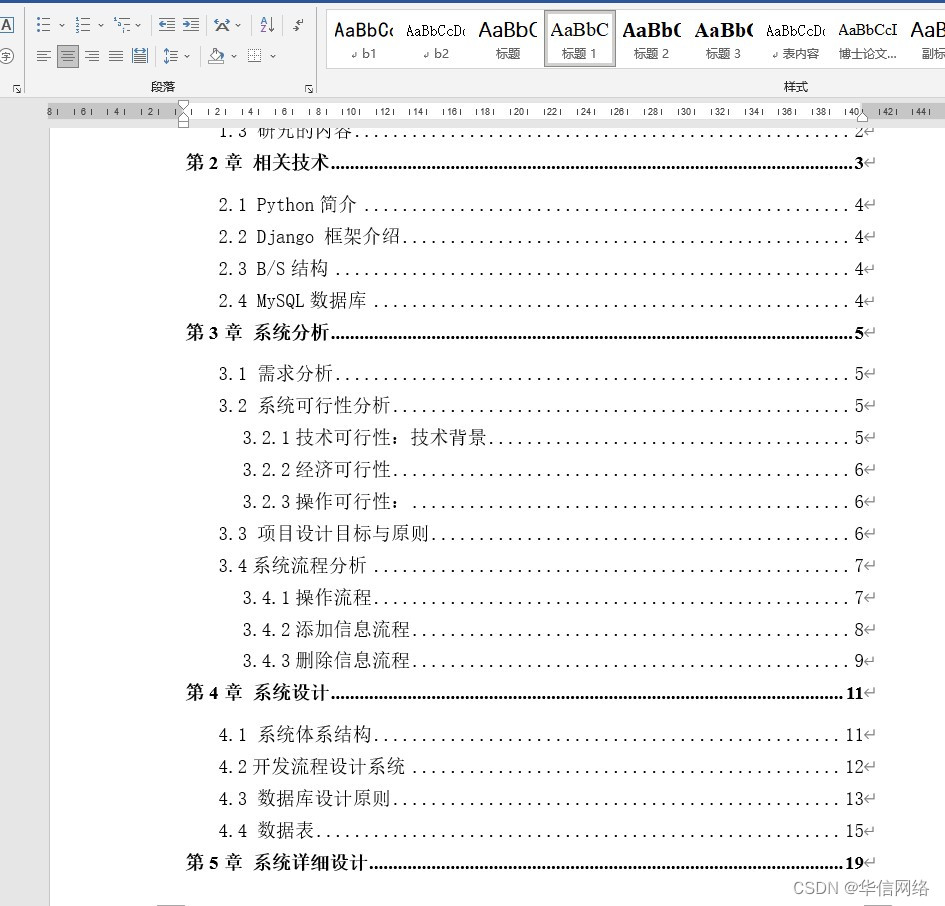Select the bullets list icon
The width and height of the screenshot is (945, 906).
[x=44, y=24]
